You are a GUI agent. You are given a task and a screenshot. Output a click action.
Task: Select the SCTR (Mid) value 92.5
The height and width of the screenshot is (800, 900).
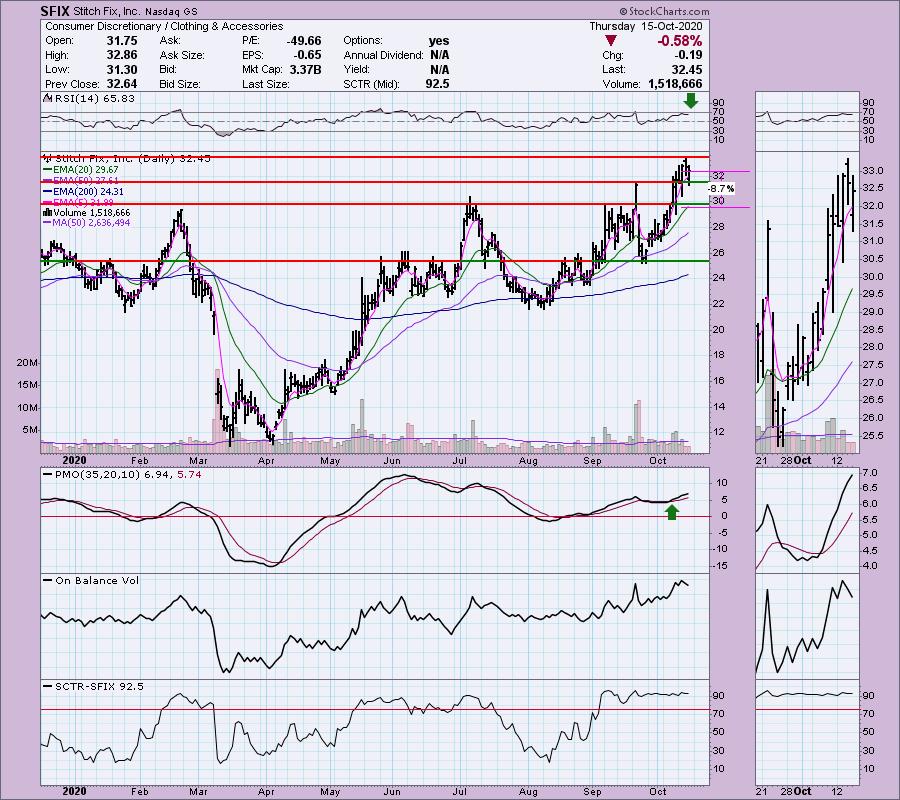[x=438, y=84]
